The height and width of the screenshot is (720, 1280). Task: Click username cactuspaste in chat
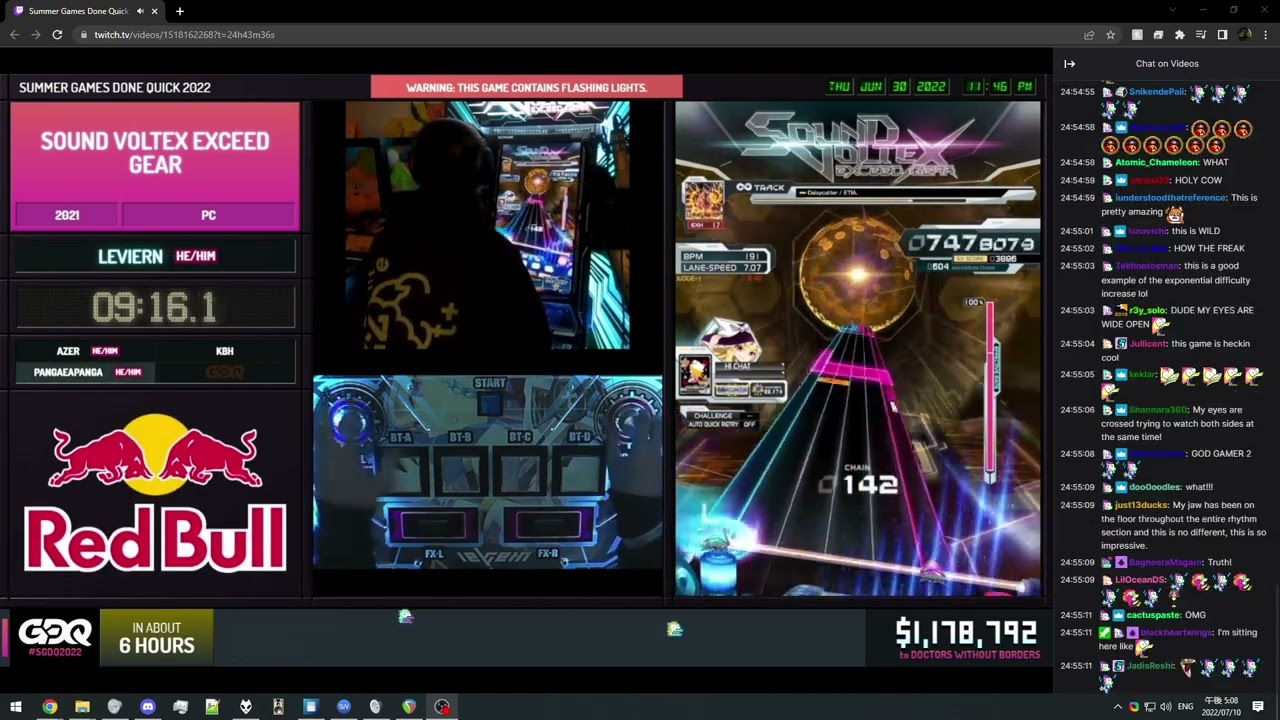[x=1153, y=615]
